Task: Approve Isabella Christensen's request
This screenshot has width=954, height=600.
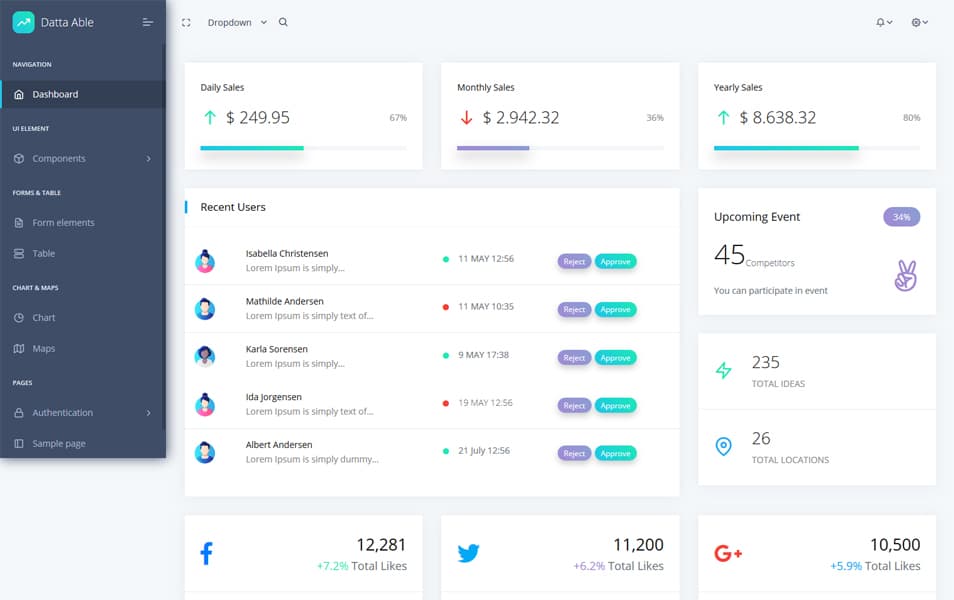Action: click(x=615, y=261)
